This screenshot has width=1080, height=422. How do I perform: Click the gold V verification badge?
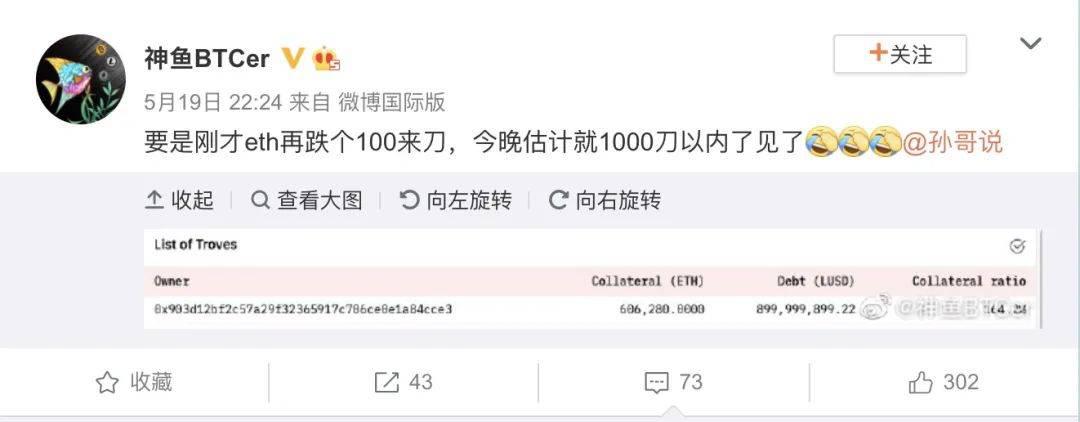pyautogui.click(x=292, y=59)
